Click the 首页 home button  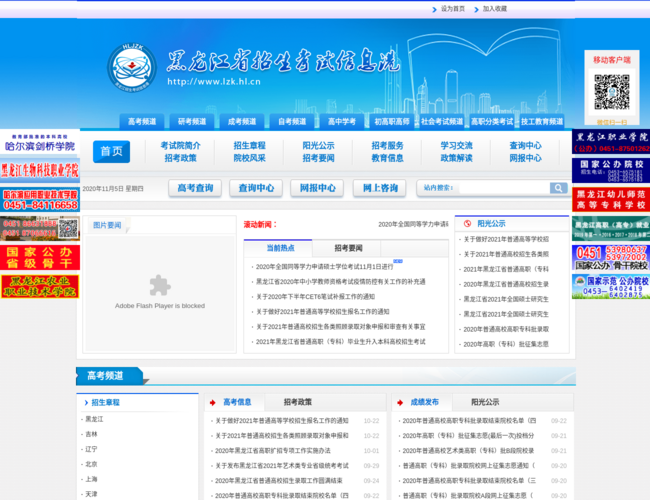[111, 151]
